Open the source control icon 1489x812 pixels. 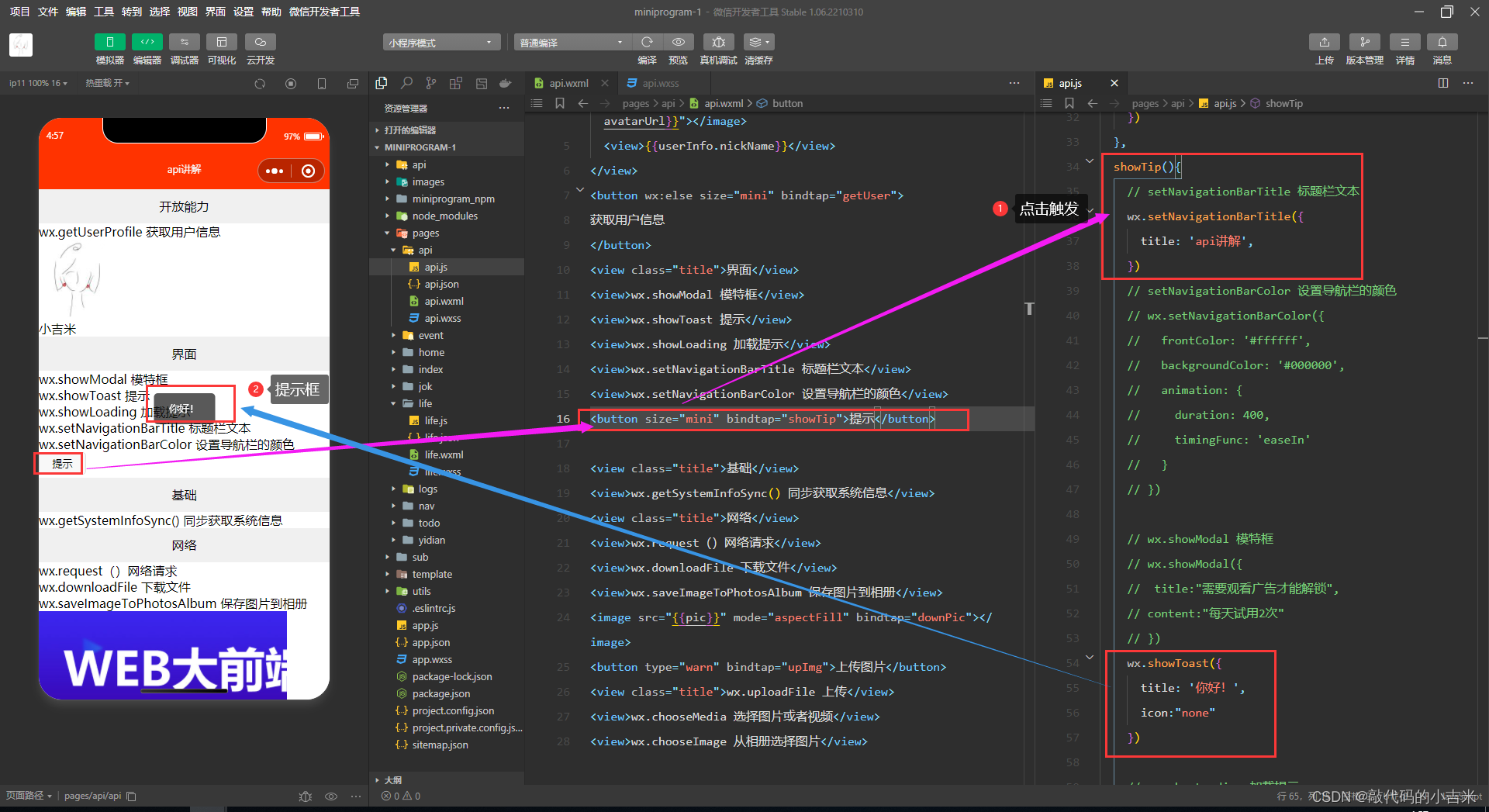pos(431,83)
